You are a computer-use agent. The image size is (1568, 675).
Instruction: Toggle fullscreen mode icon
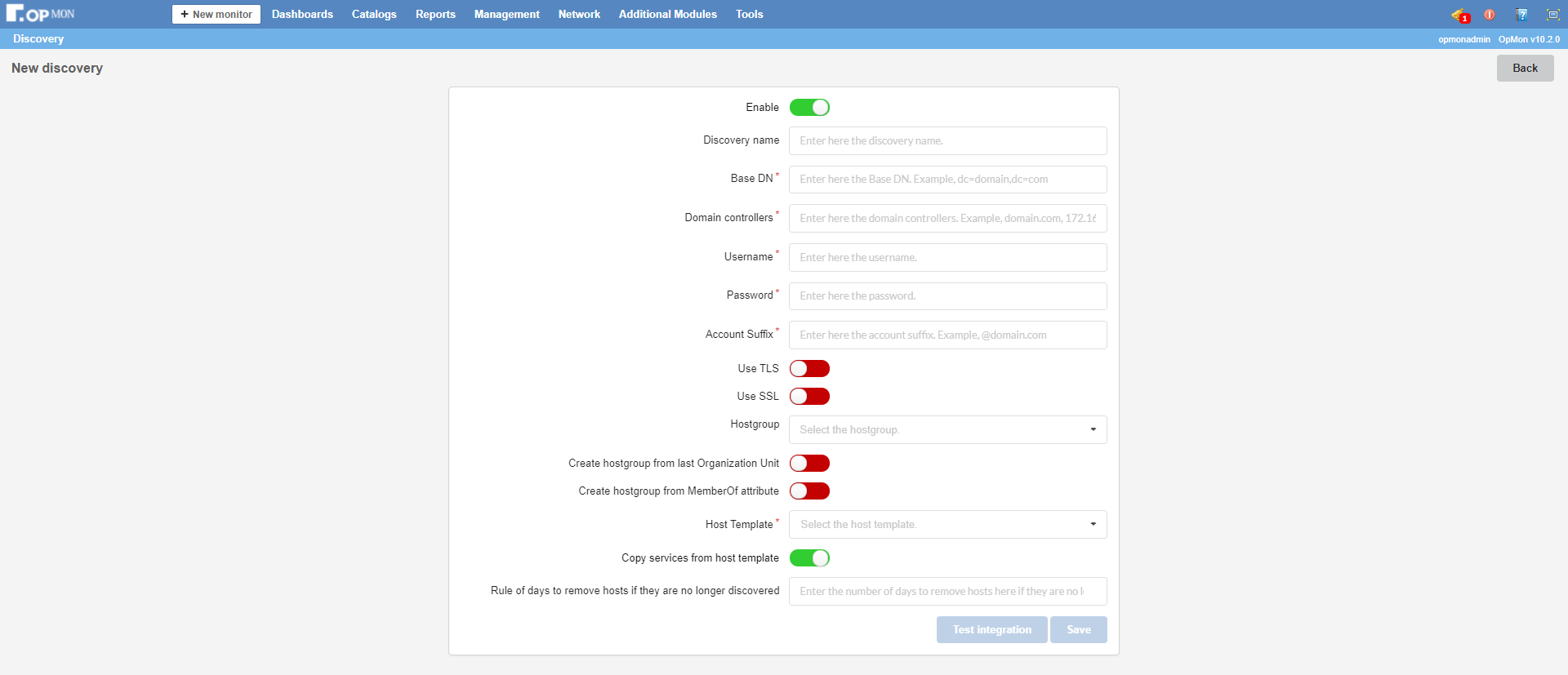(1552, 15)
